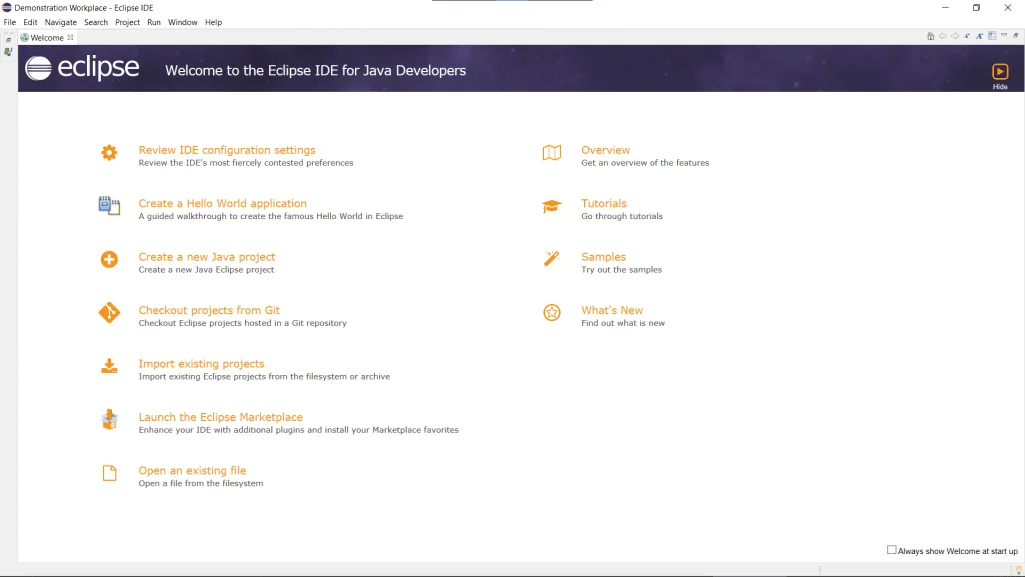The height and width of the screenshot is (577, 1025).
Task: Click text 'Try out the samples'
Action: (622, 270)
